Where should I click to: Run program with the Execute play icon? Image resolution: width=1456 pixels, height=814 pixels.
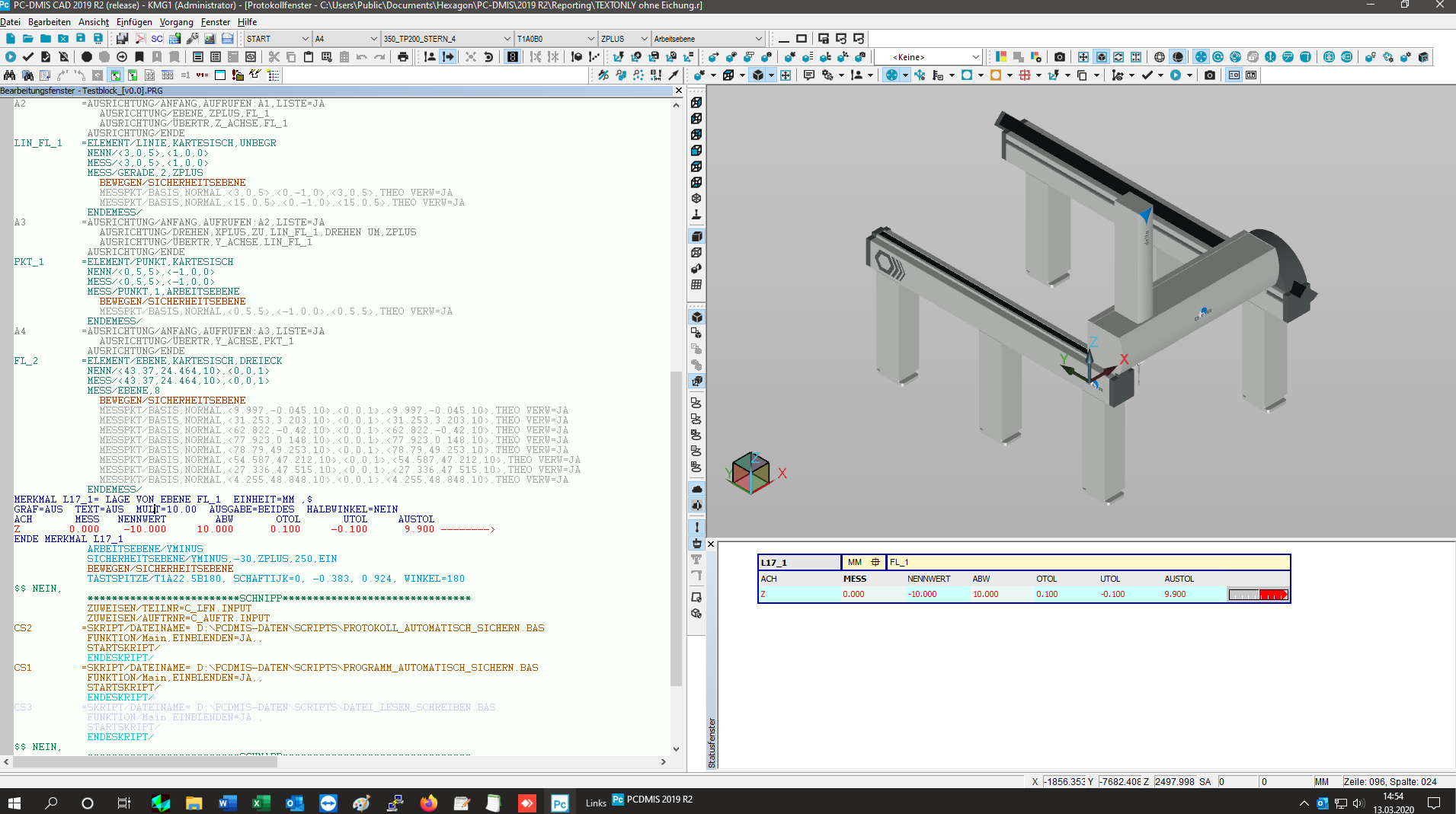pos(10,56)
